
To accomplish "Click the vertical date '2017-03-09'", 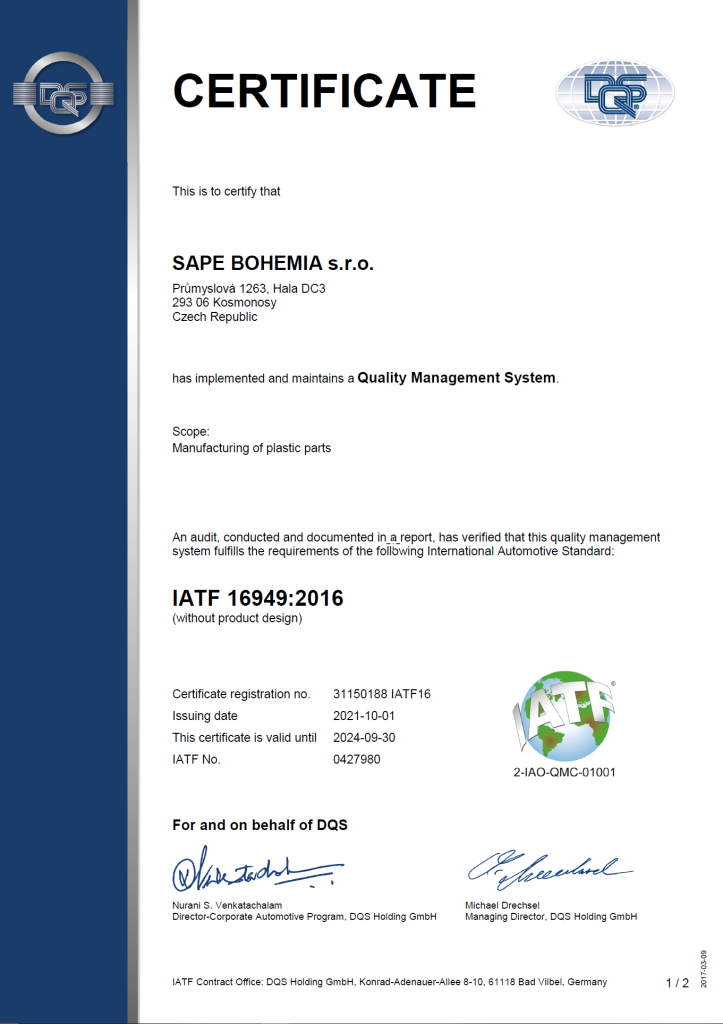I will click(x=703, y=969).
